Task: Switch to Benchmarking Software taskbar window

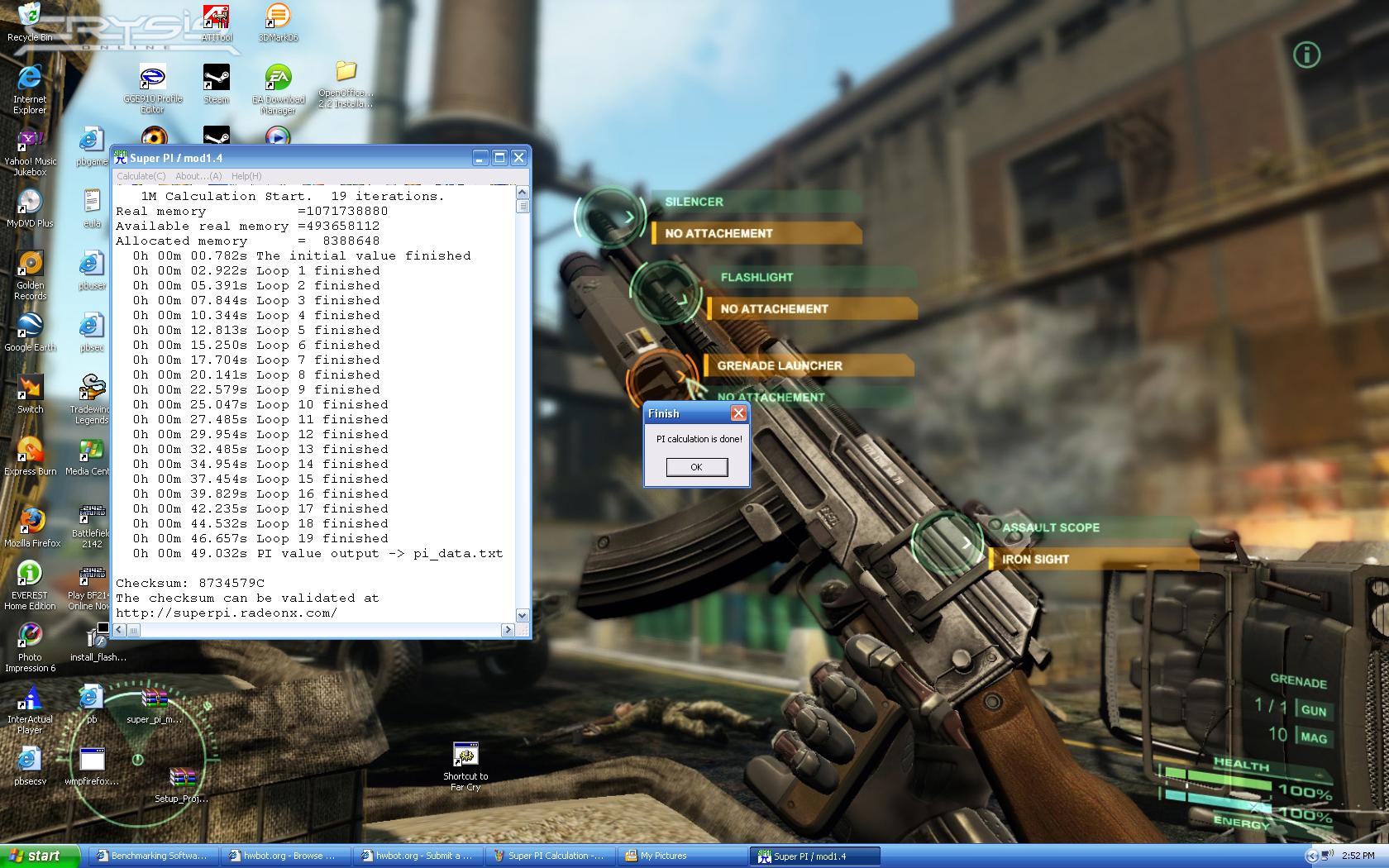Action: [x=152, y=856]
